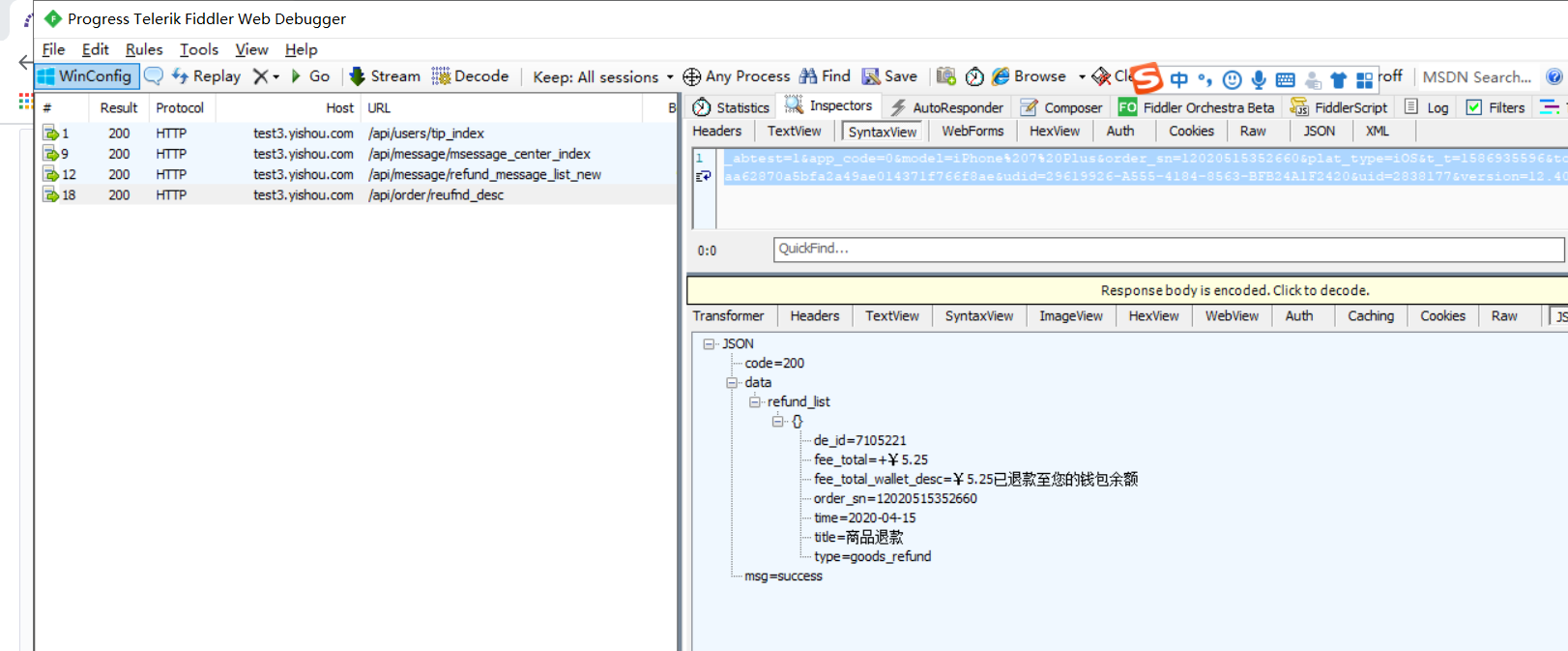Image resolution: width=1568 pixels, height=651 pixels.
Task: Click the blue help question icon
Action: tap(1553, 76)
